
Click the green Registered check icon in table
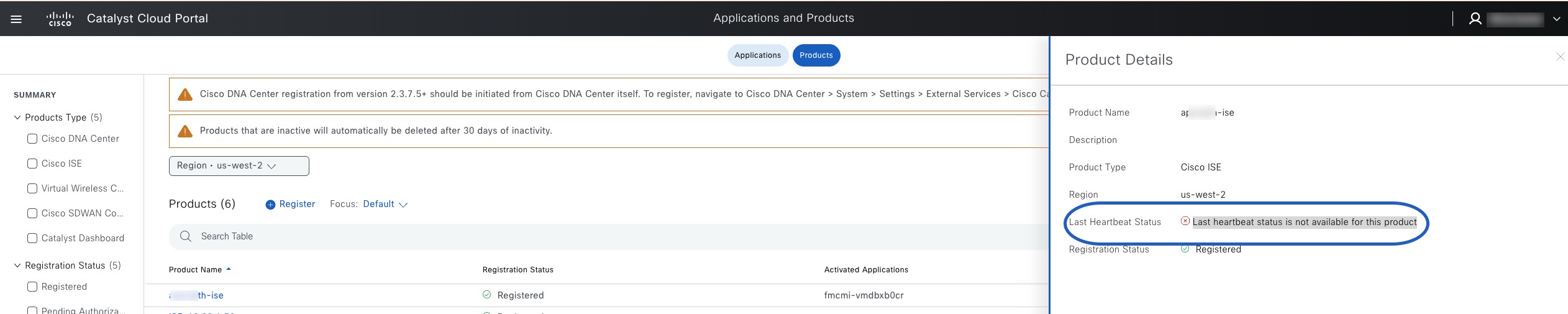click(487, 295)
